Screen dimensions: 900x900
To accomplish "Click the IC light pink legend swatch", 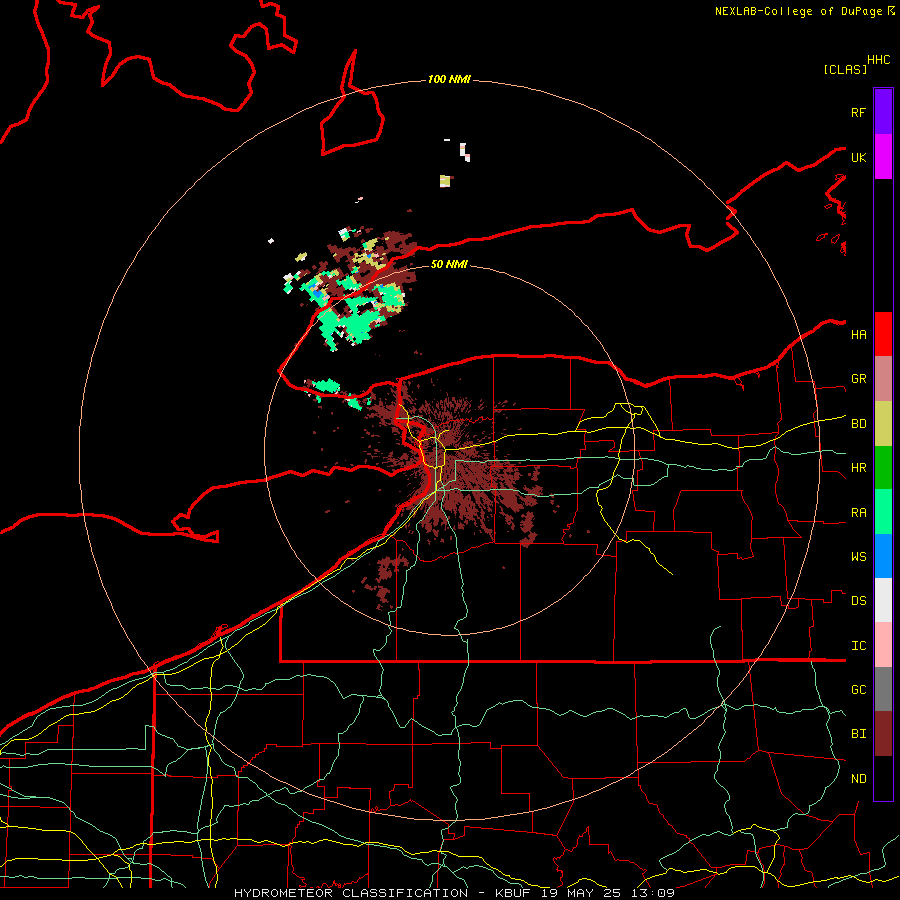I will [883, 645].
